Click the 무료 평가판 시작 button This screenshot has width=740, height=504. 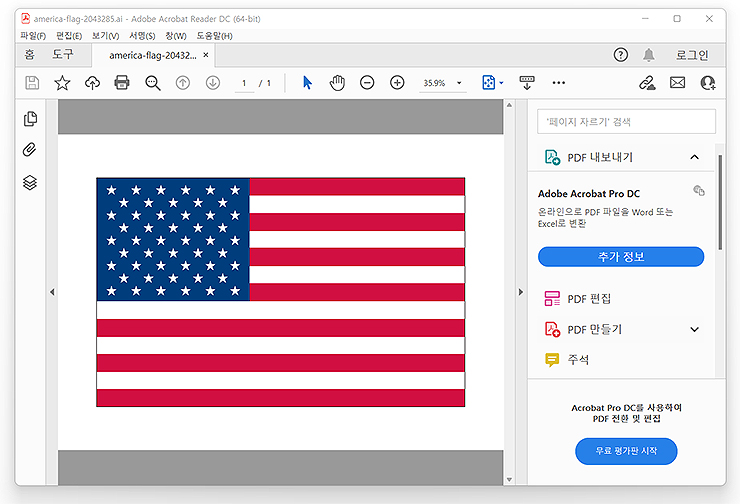pyautogui.click(x=626, y=451)
